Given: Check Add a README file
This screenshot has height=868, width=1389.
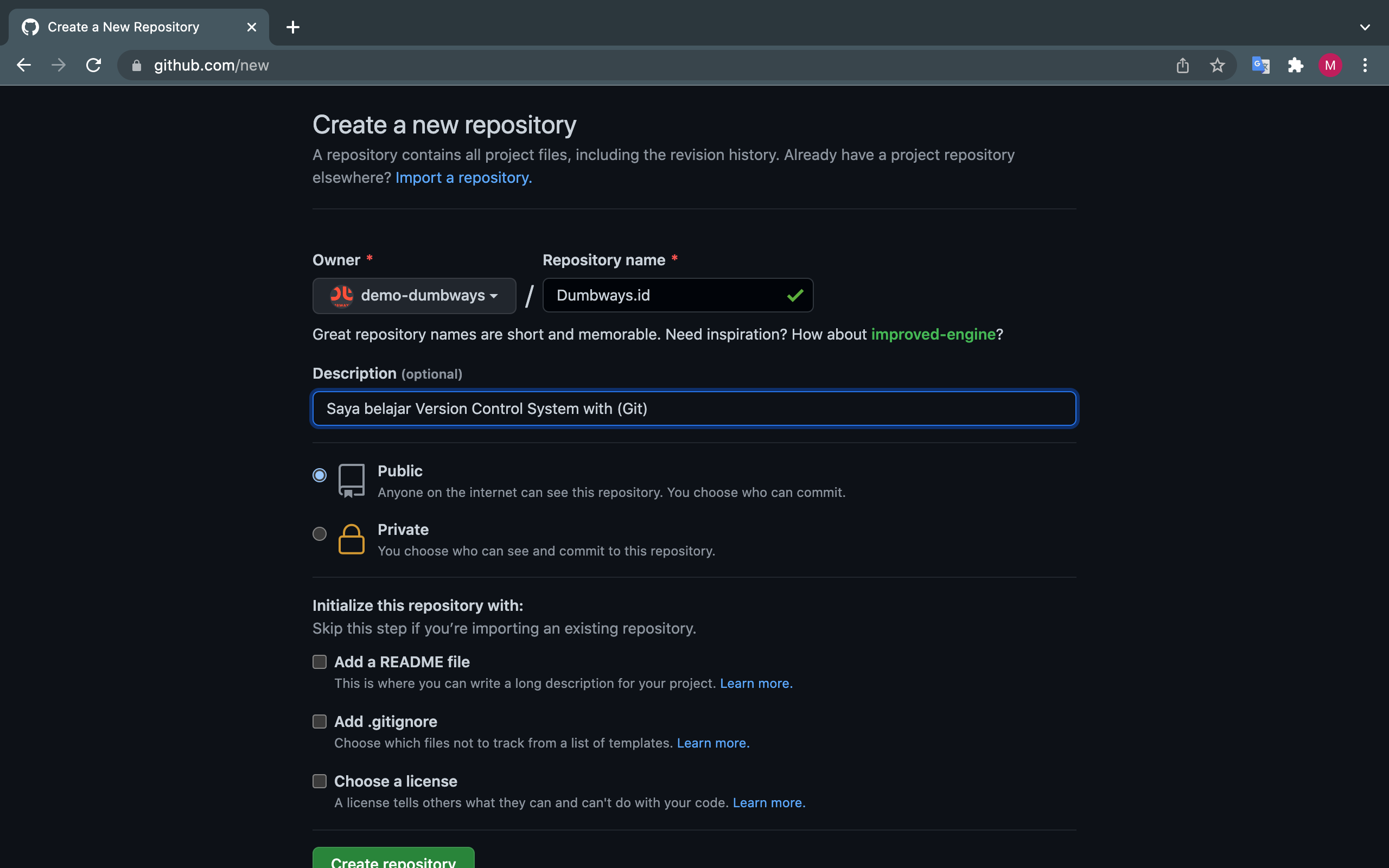Looking at the screenshot, I should pos(320,662).
